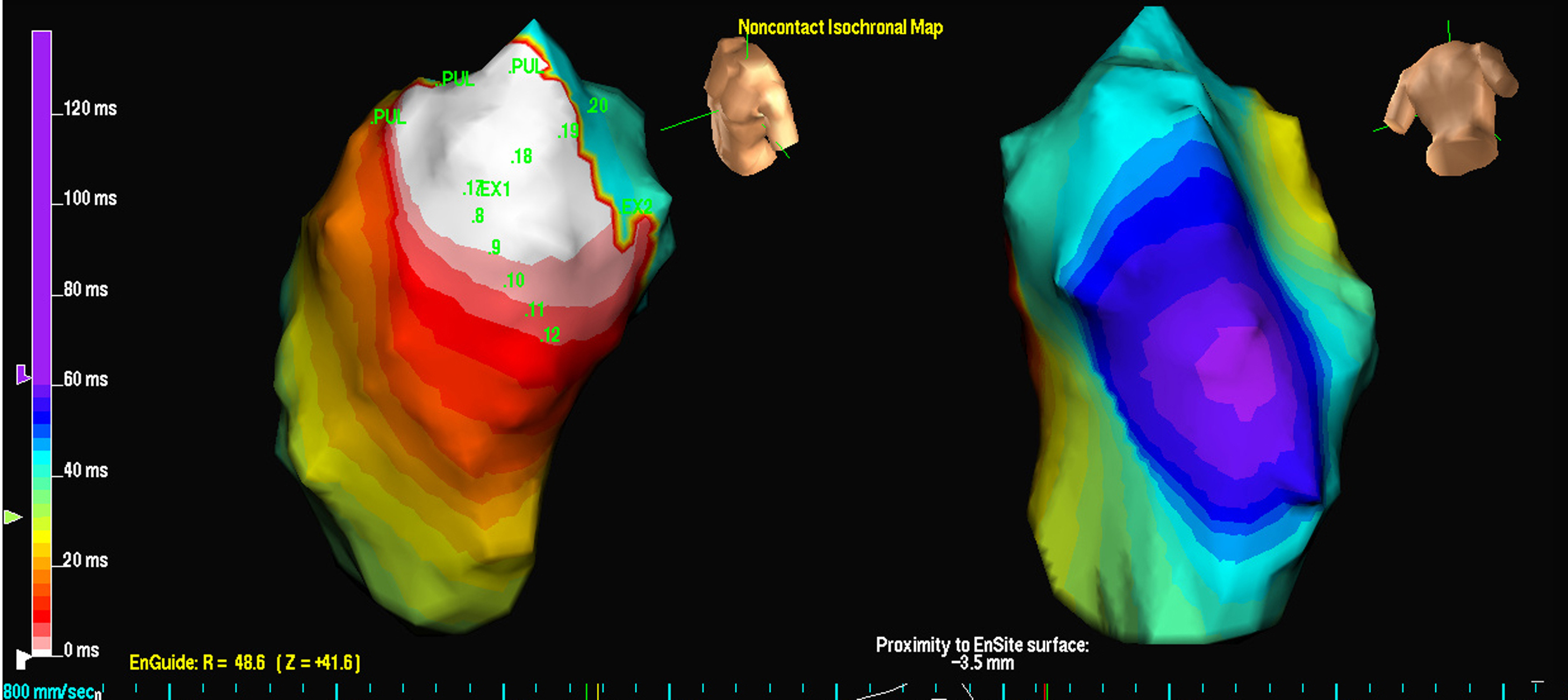Click point label 12 on the map

(550, 335)
